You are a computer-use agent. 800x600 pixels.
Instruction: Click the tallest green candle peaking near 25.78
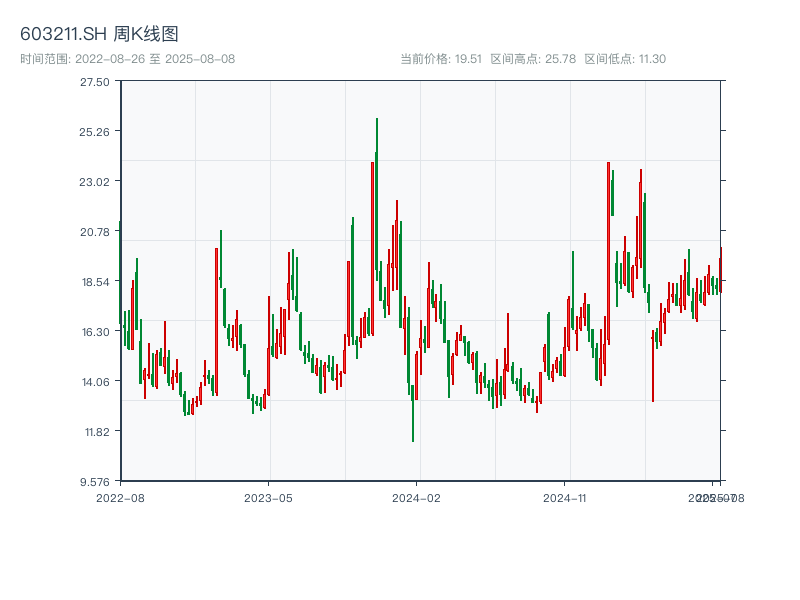click(377, 200)
